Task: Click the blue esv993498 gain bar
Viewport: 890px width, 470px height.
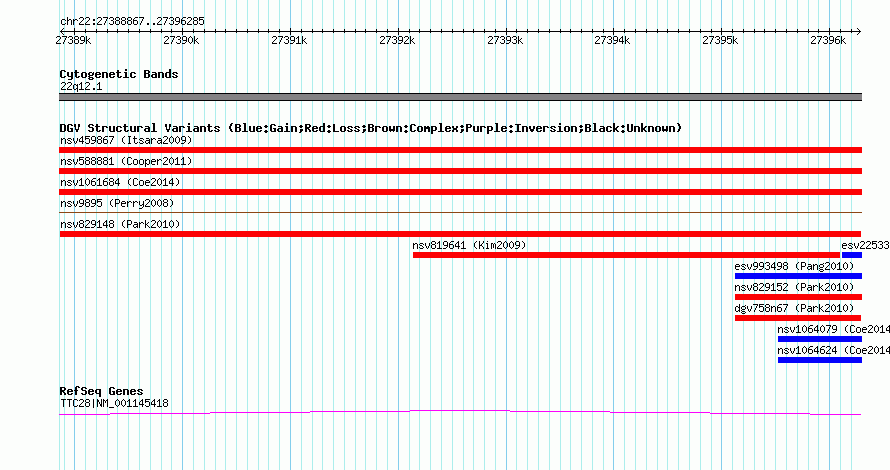Action: point(798,276)
